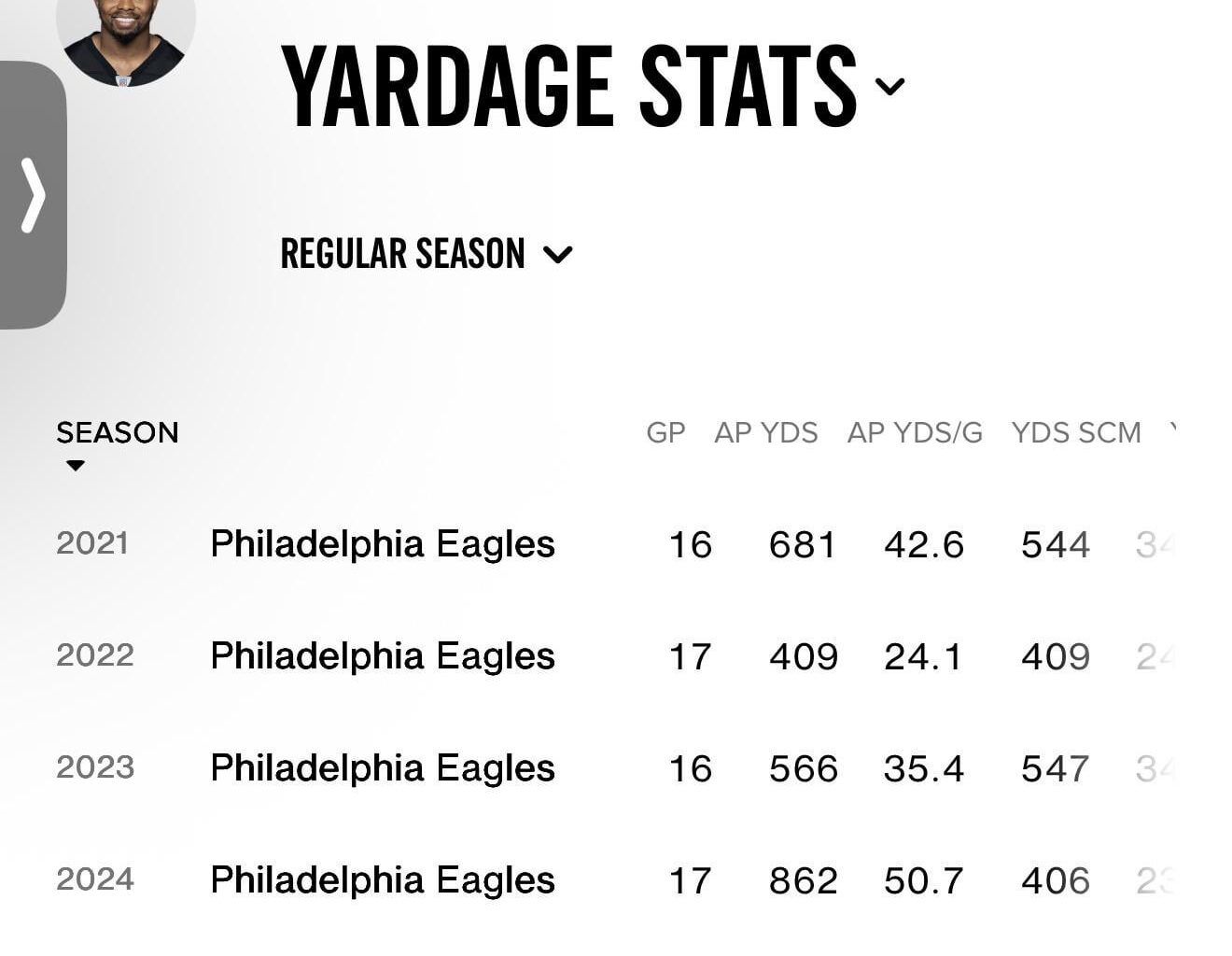
Task: Select the 2023 Philadelphia Eagles team link
Action: pos(383,768)
